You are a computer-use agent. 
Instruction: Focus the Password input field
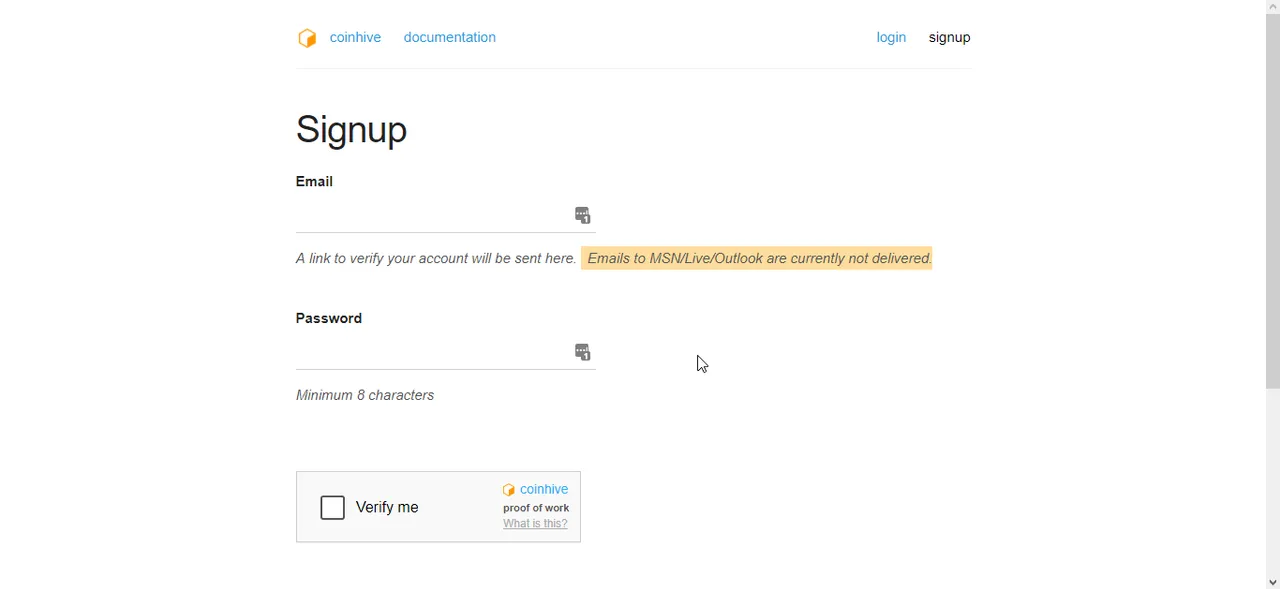coord(446,352)
